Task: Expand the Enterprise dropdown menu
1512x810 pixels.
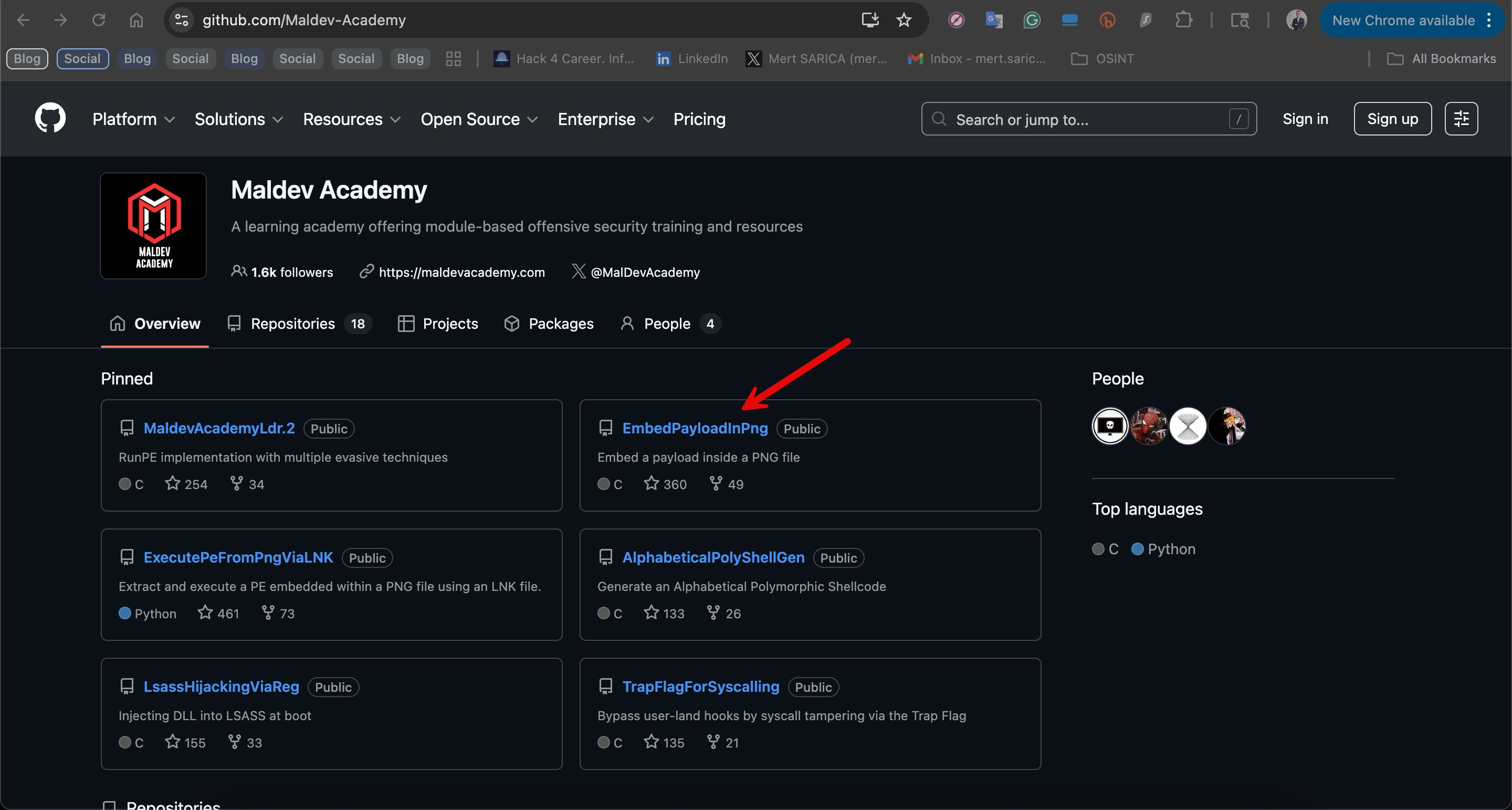Action: pos(606,119)
